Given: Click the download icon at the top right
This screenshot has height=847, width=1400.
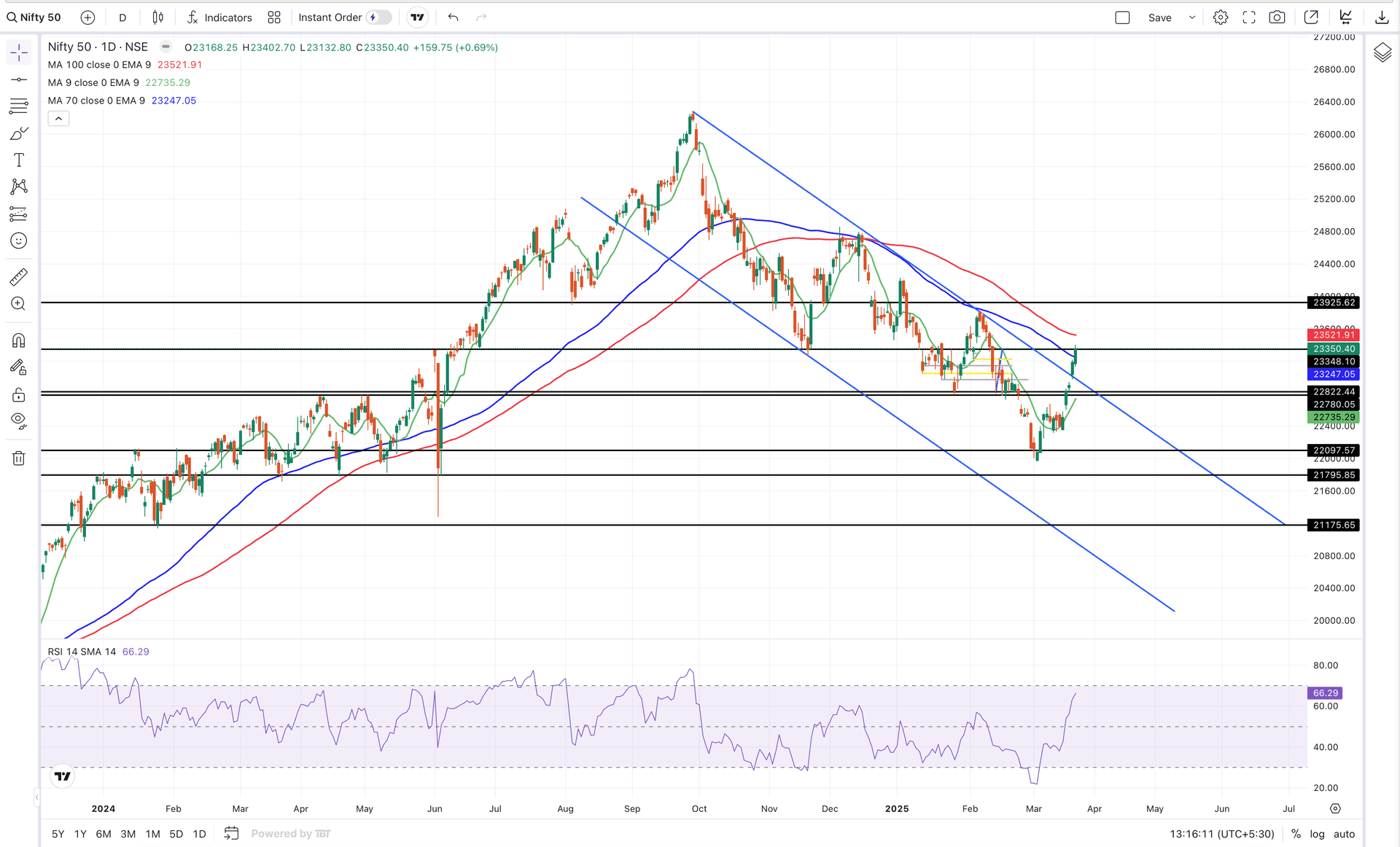Looking at the screenshot, I should click(x=1382, y=17).
